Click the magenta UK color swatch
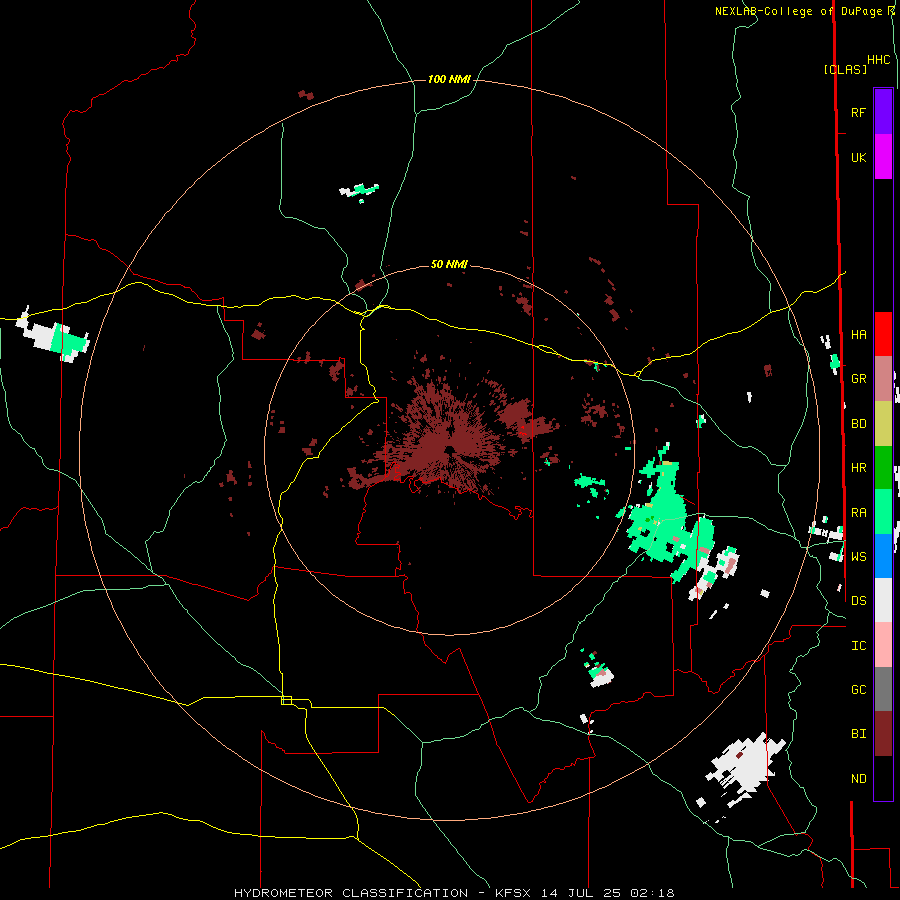Screen dimensions: 900x900 pyautogui.click(x=883, y=157)
